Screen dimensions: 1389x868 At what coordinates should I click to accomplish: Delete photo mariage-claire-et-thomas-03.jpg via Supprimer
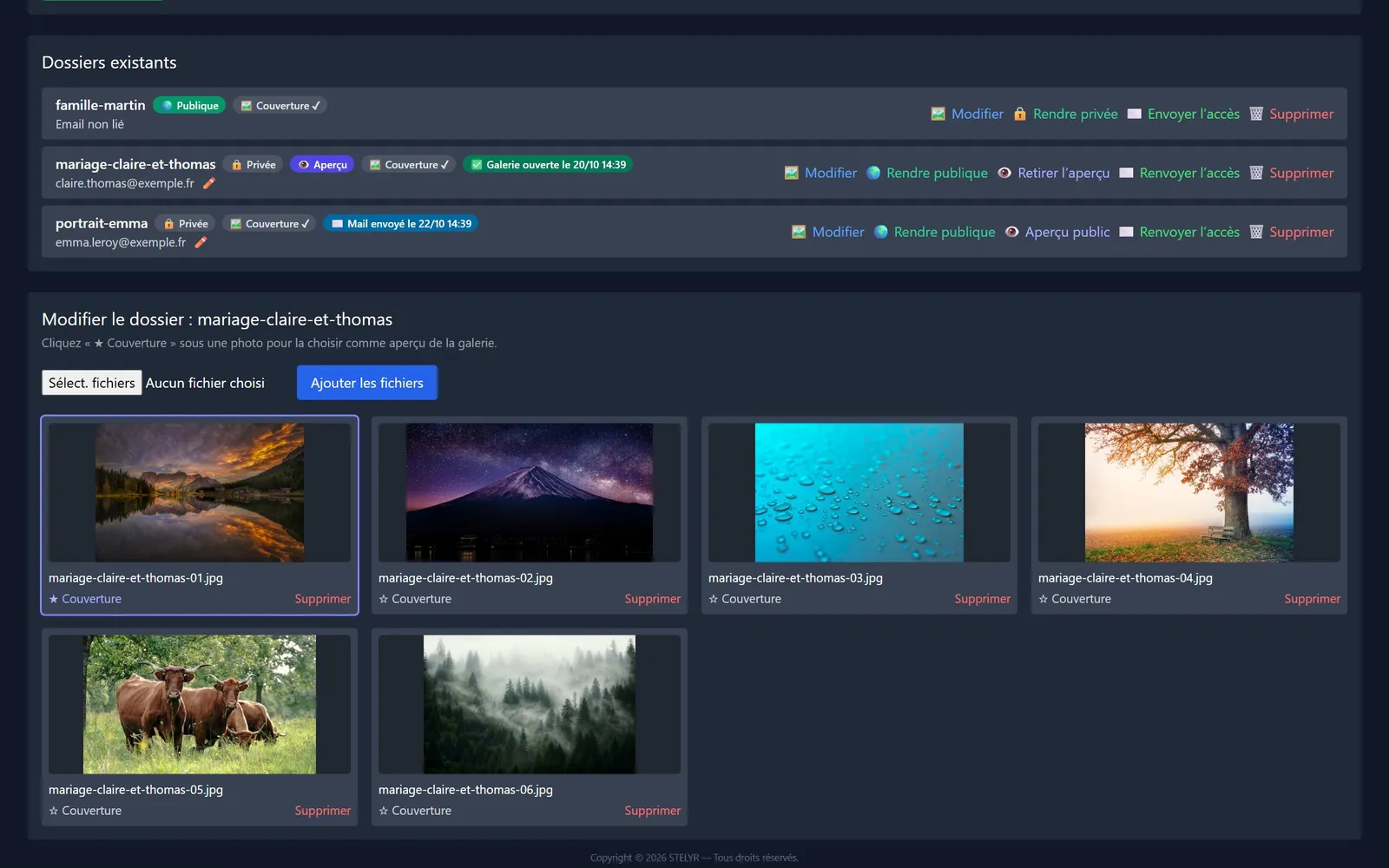pos(982,599)
